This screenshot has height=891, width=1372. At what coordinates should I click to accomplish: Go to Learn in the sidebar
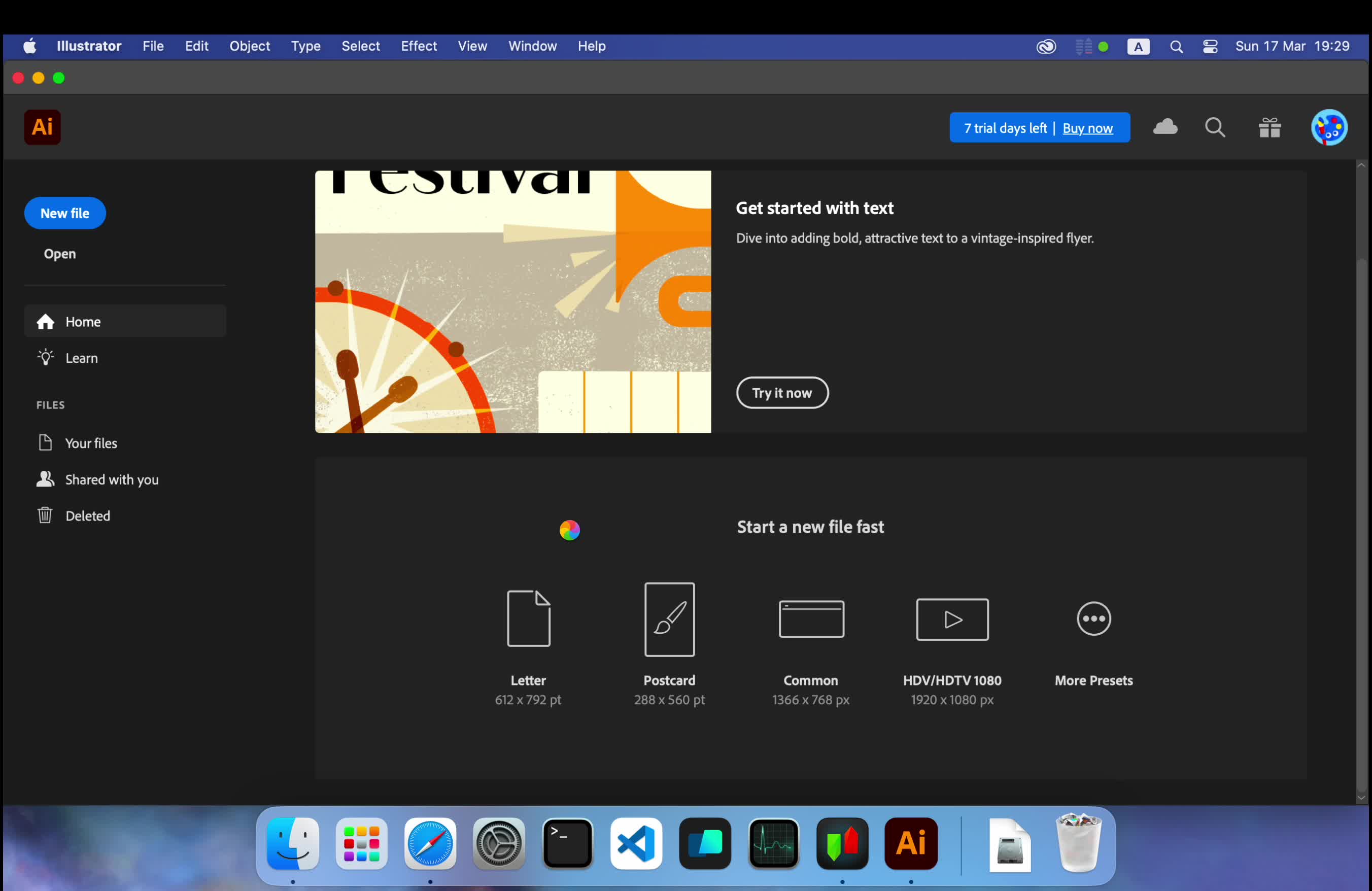(81, 358)
